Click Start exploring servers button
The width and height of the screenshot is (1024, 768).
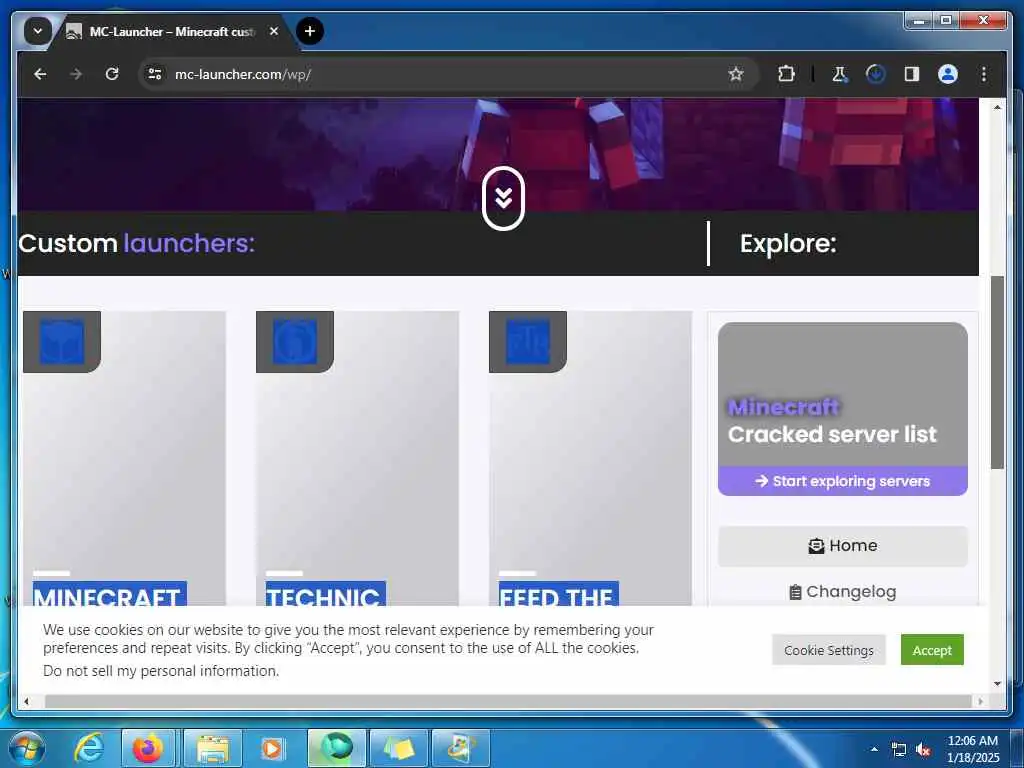click(842, 481)
